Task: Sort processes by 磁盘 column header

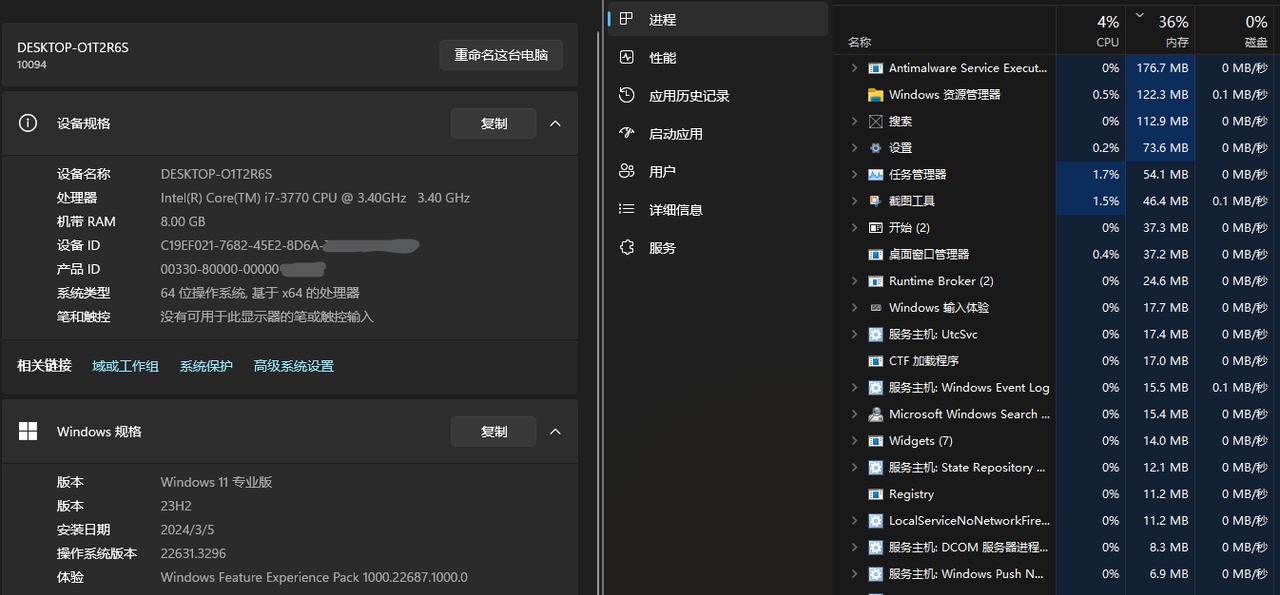Action: point(1237,31)
